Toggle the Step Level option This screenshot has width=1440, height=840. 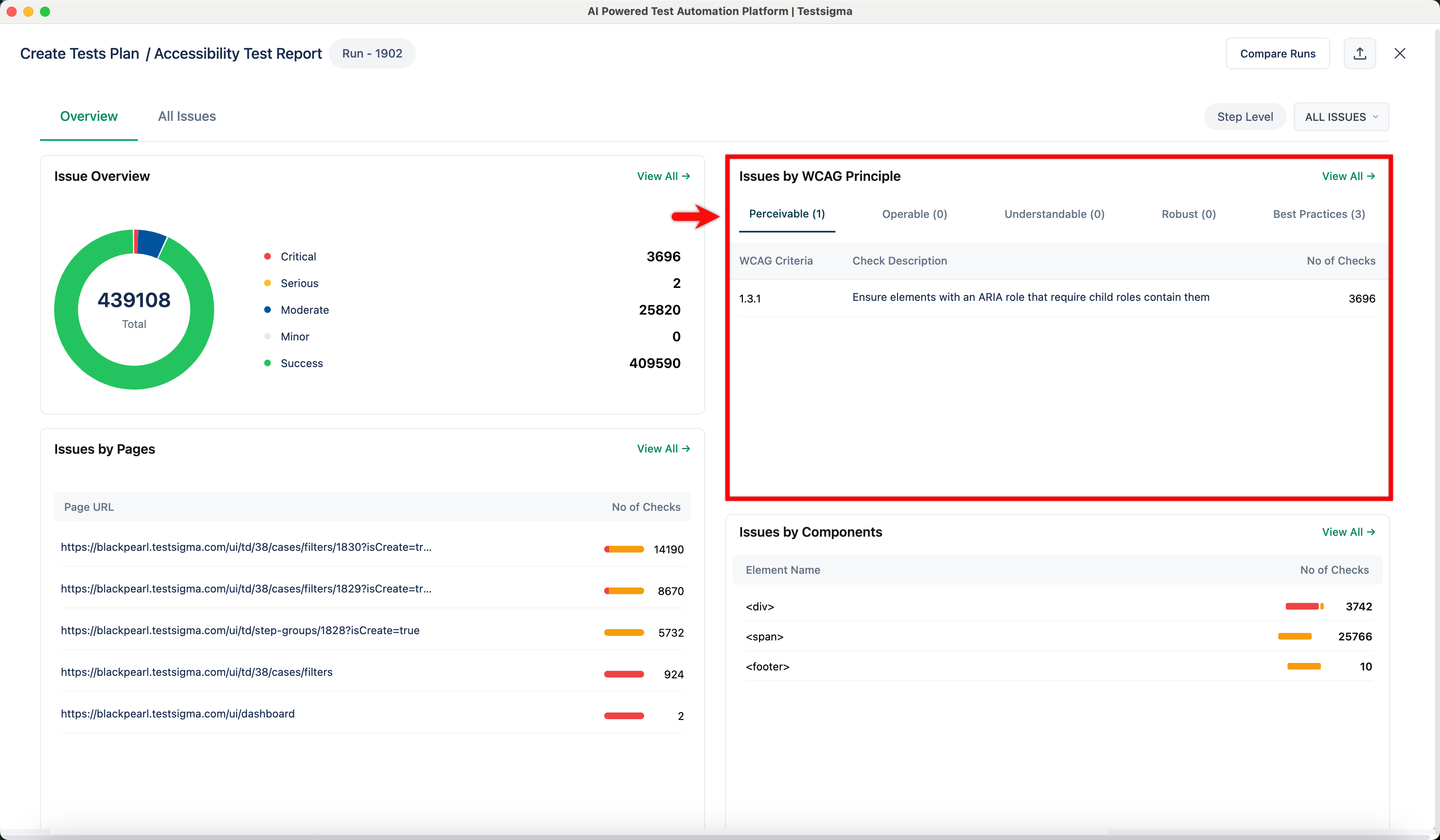[x=1245, y=117]
